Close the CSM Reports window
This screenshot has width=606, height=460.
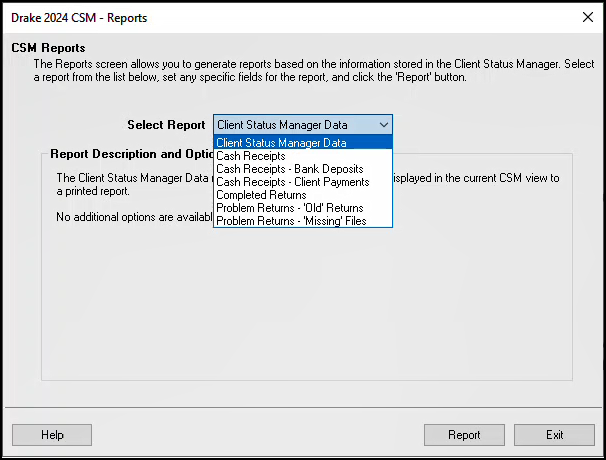(588, 17)
